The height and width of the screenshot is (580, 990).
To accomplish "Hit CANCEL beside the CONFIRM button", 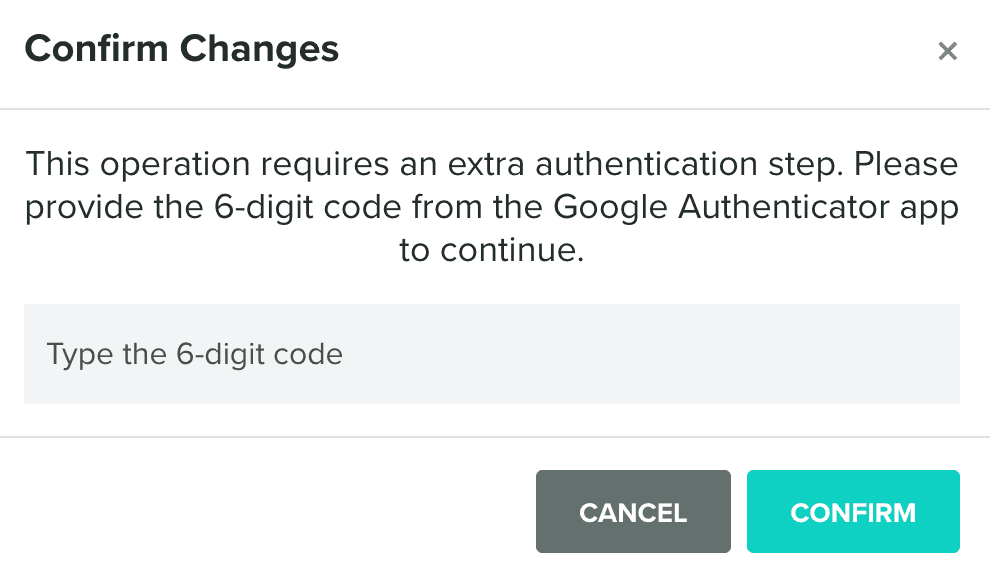I will click(633, 512).
